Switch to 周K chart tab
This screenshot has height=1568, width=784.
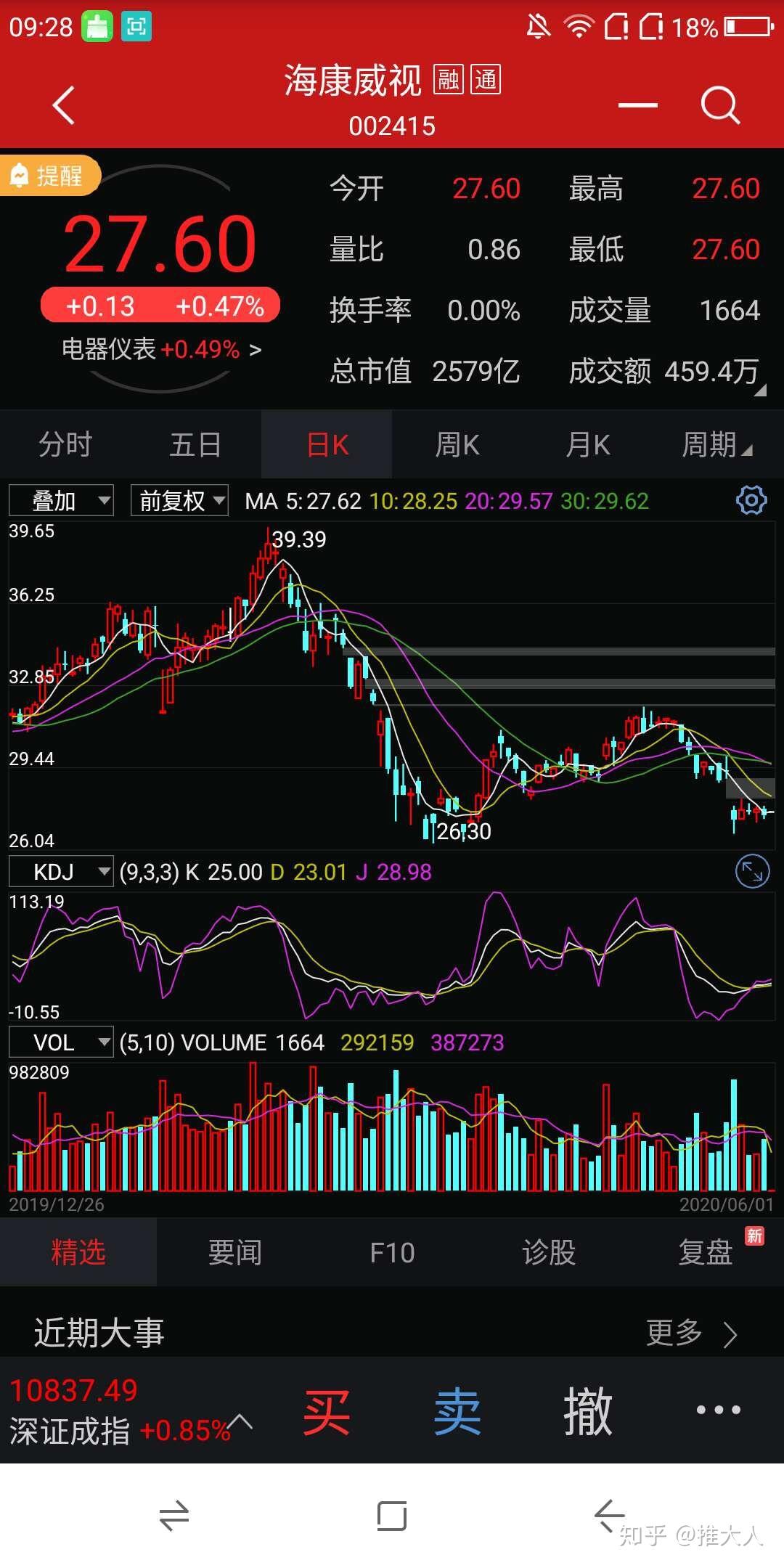point(457,444)
